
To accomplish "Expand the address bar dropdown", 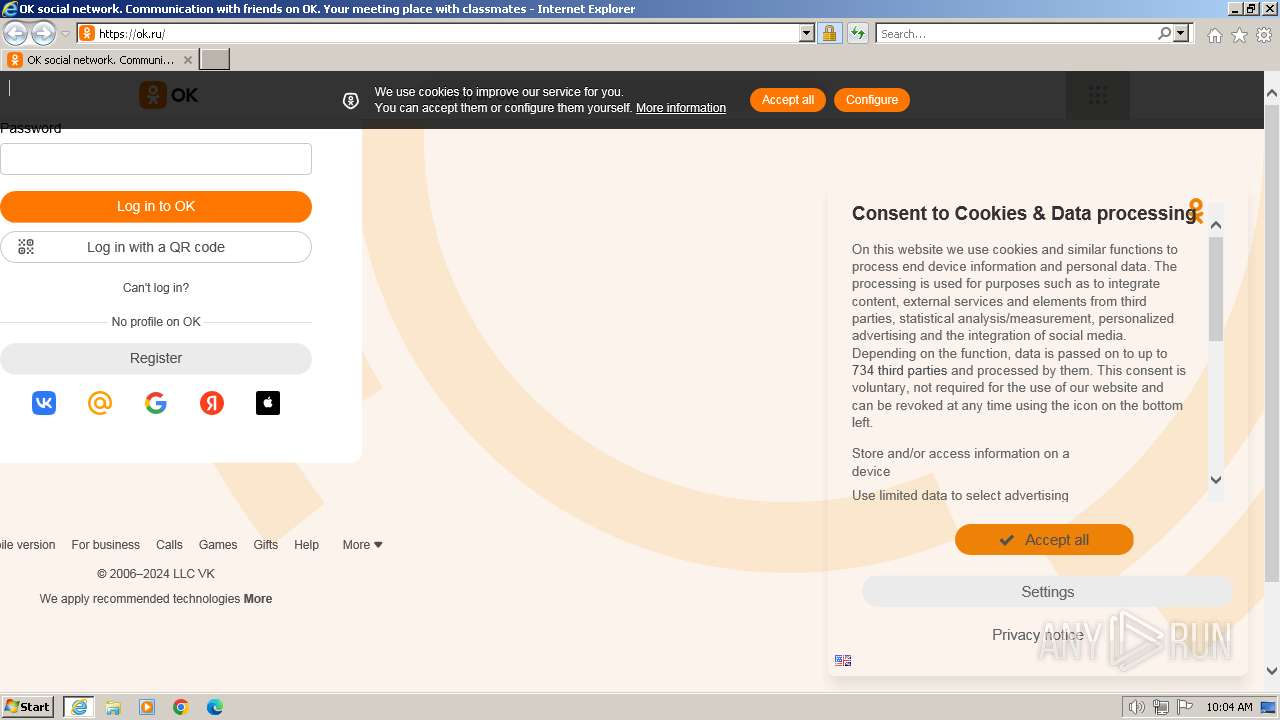I will click(807, 33).
